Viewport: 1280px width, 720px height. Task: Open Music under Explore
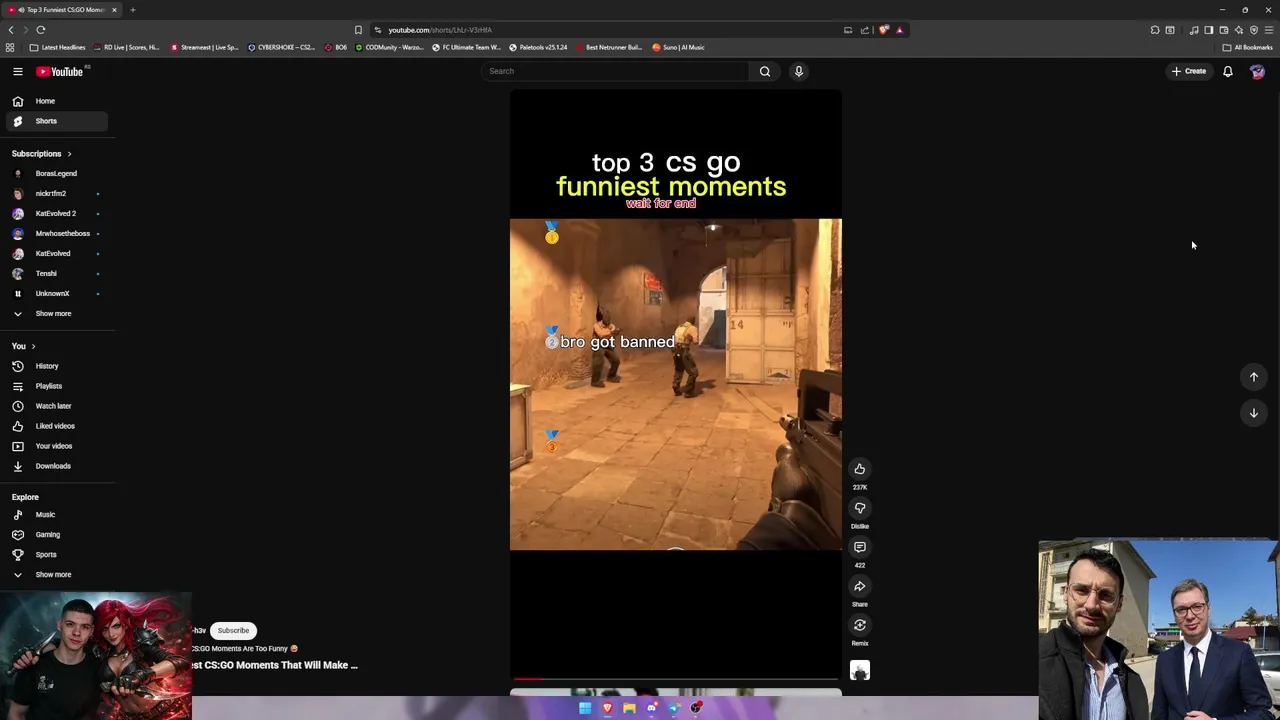click(56, 515)
